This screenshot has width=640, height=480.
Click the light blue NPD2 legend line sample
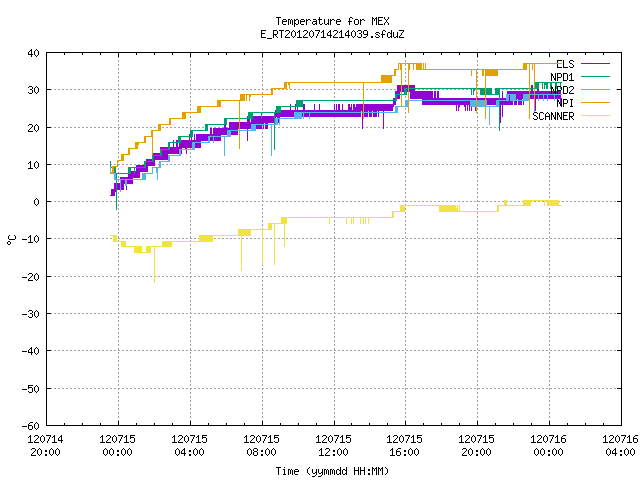coord(595,89)
